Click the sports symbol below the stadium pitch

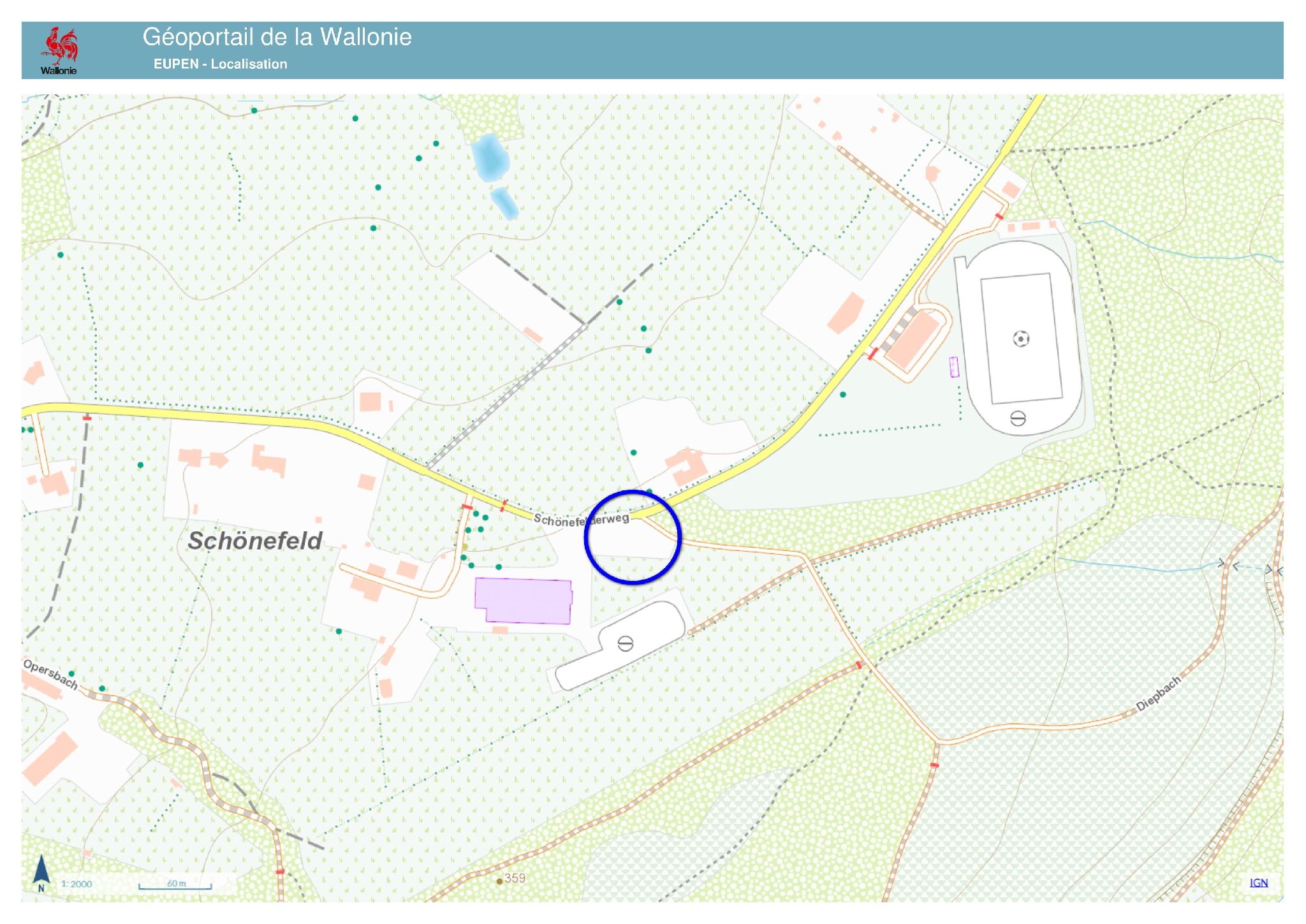1018,419
